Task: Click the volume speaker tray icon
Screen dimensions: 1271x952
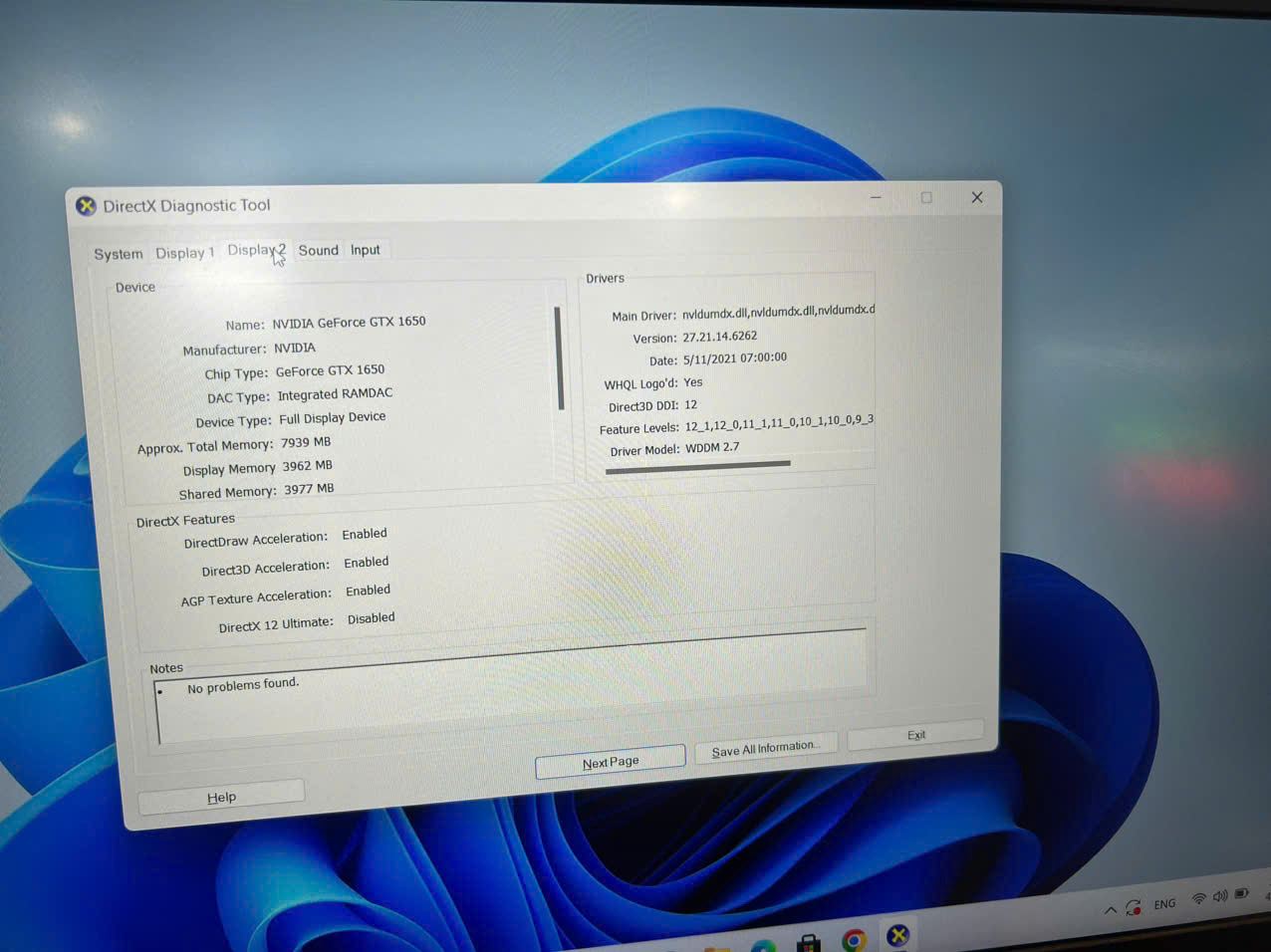Action: [x=1220, y=897]
